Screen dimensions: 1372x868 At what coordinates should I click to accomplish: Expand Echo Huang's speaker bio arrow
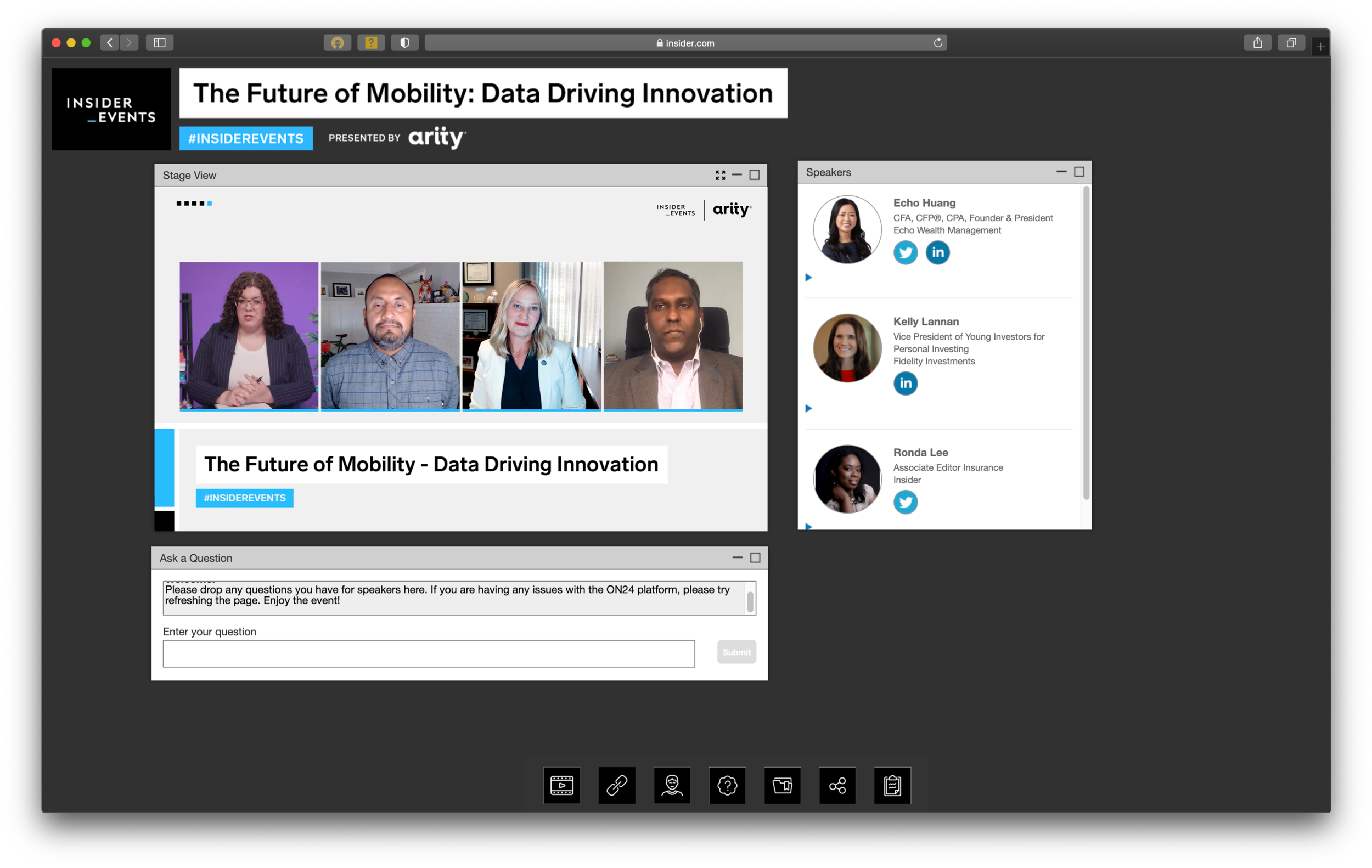coord(808,278)
